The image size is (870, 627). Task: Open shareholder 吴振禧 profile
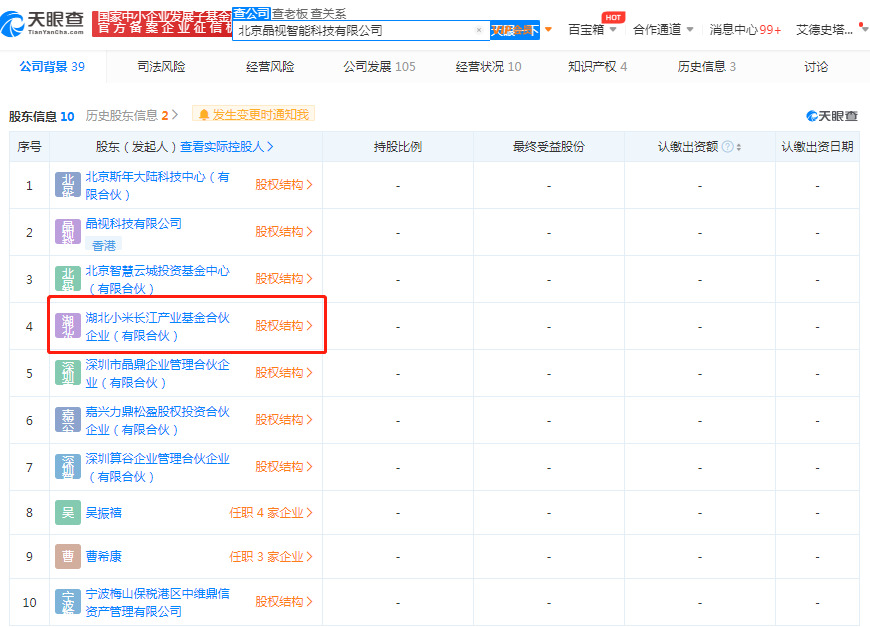tap(104, 513)
